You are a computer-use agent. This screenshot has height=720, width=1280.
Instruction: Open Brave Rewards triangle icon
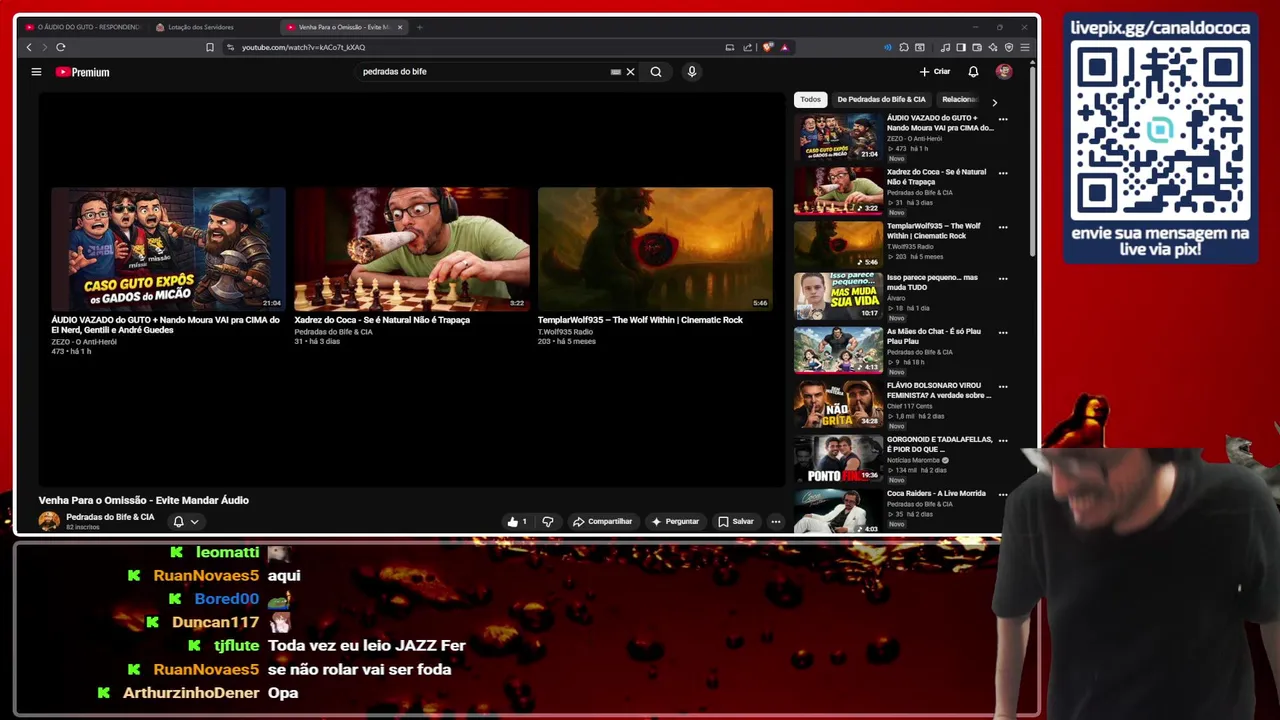coord(784,47)
